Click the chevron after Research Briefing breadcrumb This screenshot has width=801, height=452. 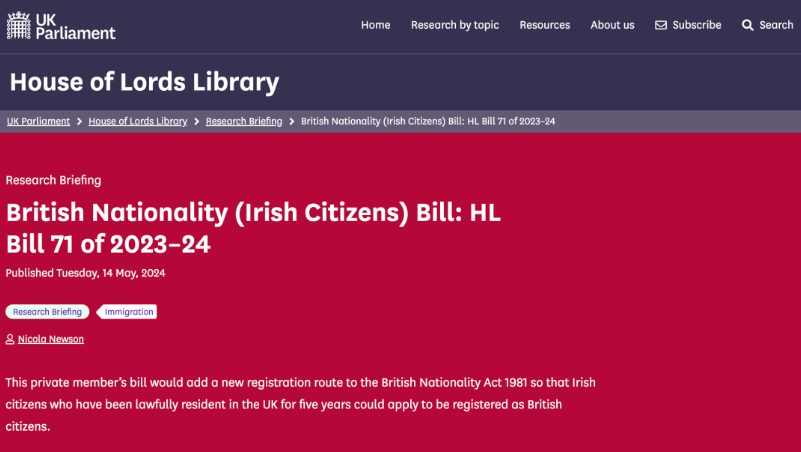pyautogui.click(x=292, y=122)
